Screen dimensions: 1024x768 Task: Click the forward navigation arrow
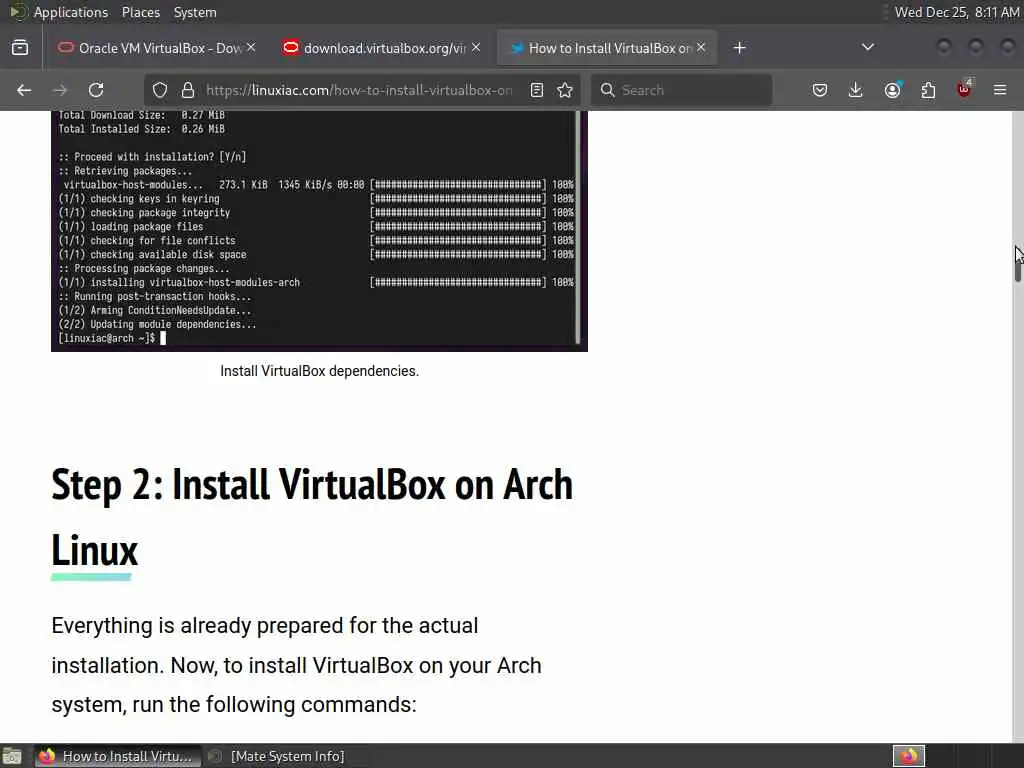(60, 90)
